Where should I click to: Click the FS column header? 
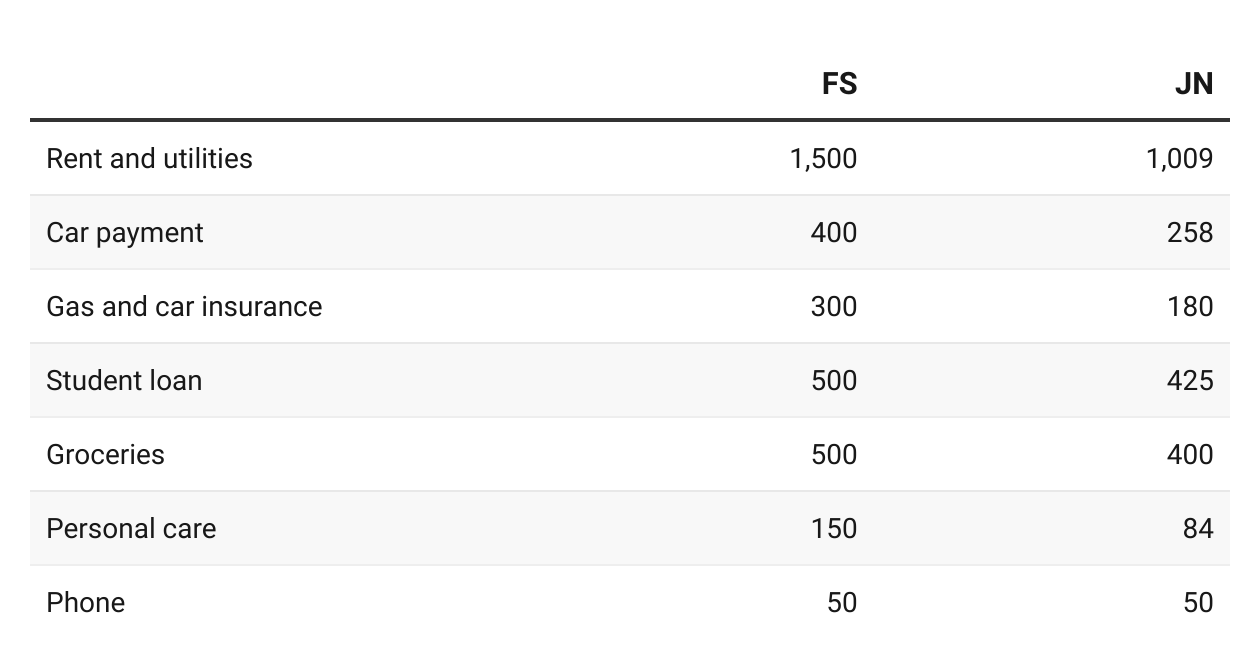(839, 84)
